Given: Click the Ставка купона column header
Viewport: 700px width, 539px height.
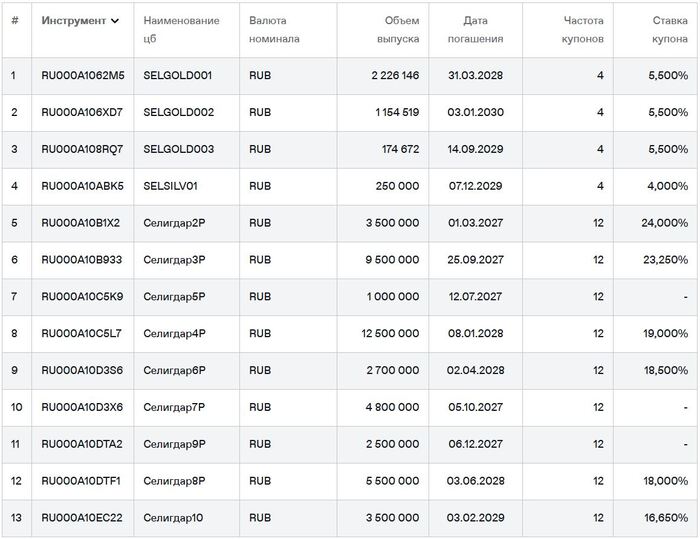Looking at the screenshot, I should 670,29.
